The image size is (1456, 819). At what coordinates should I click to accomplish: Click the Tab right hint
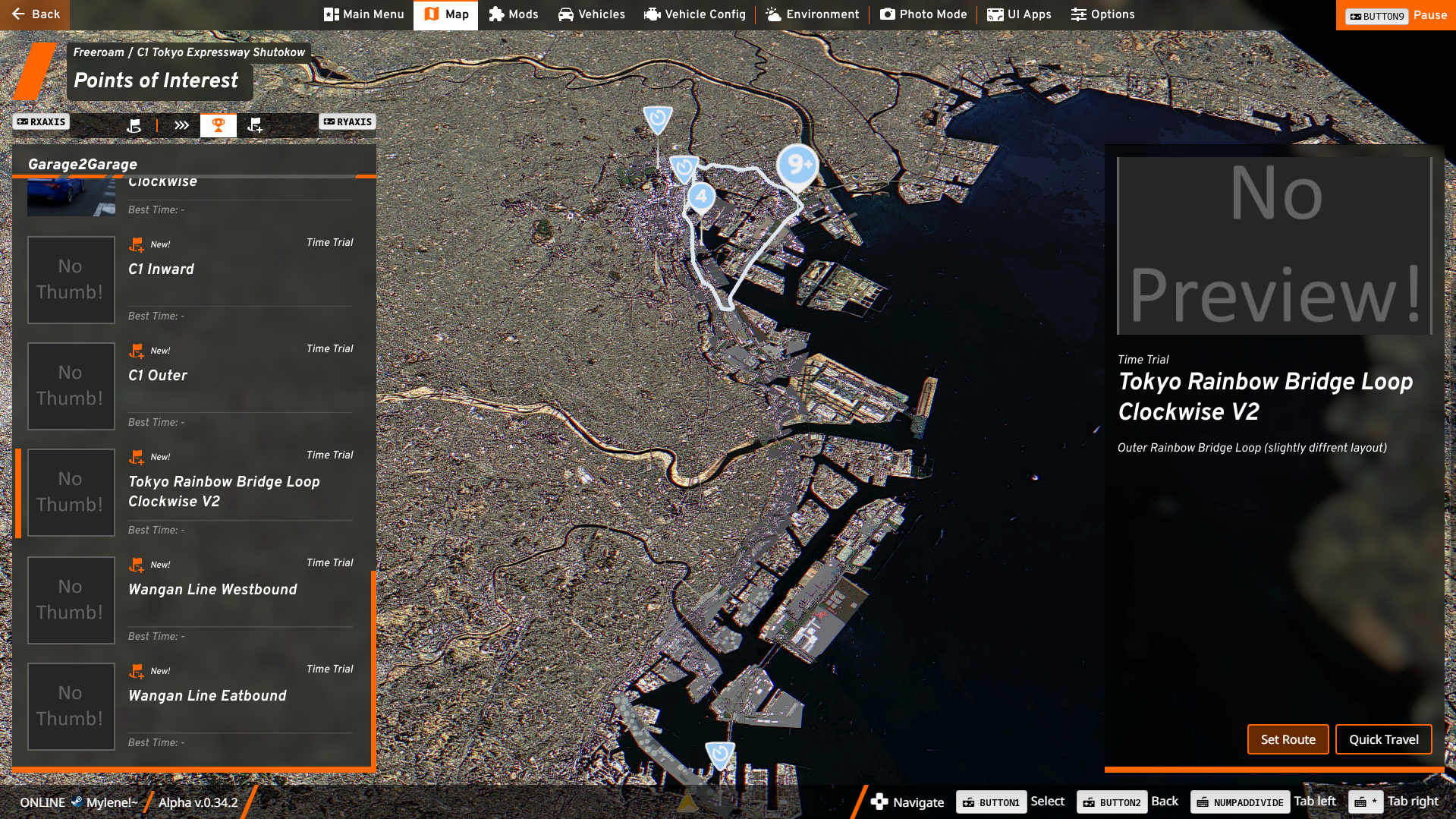[1394, 802]
